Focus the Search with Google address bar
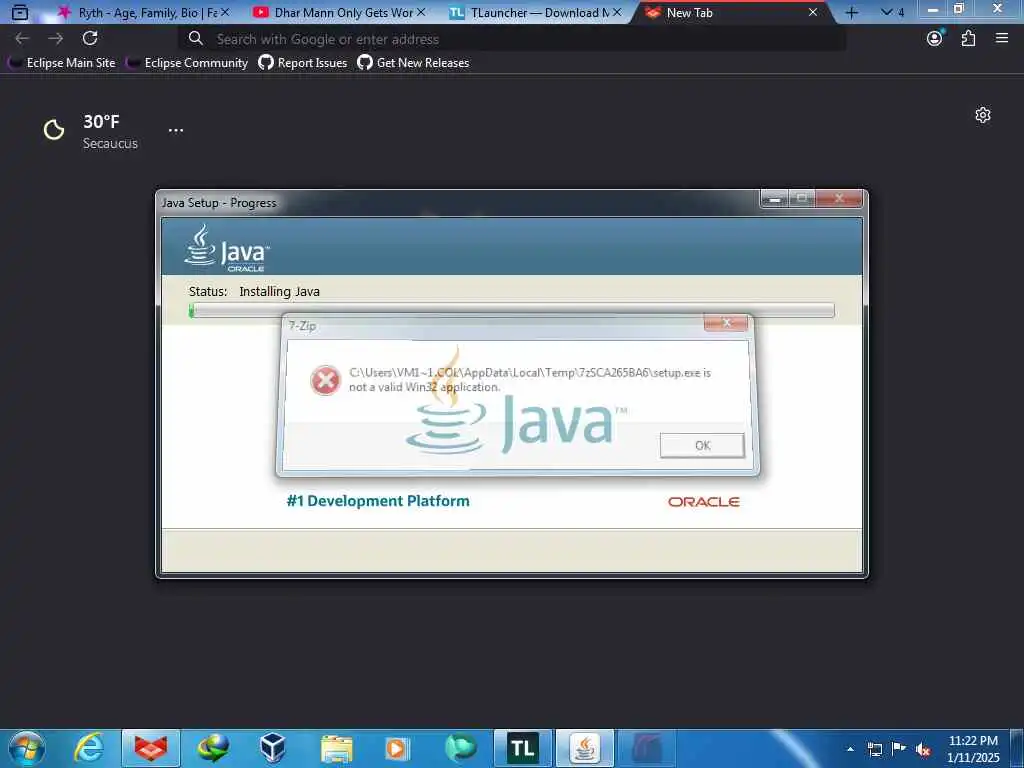 [x=512, y=39]
